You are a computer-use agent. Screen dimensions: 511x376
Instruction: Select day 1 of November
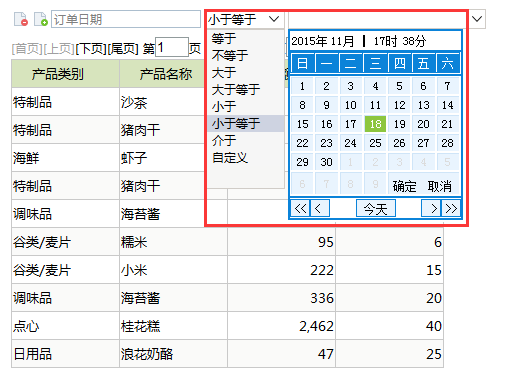[302, 86]
